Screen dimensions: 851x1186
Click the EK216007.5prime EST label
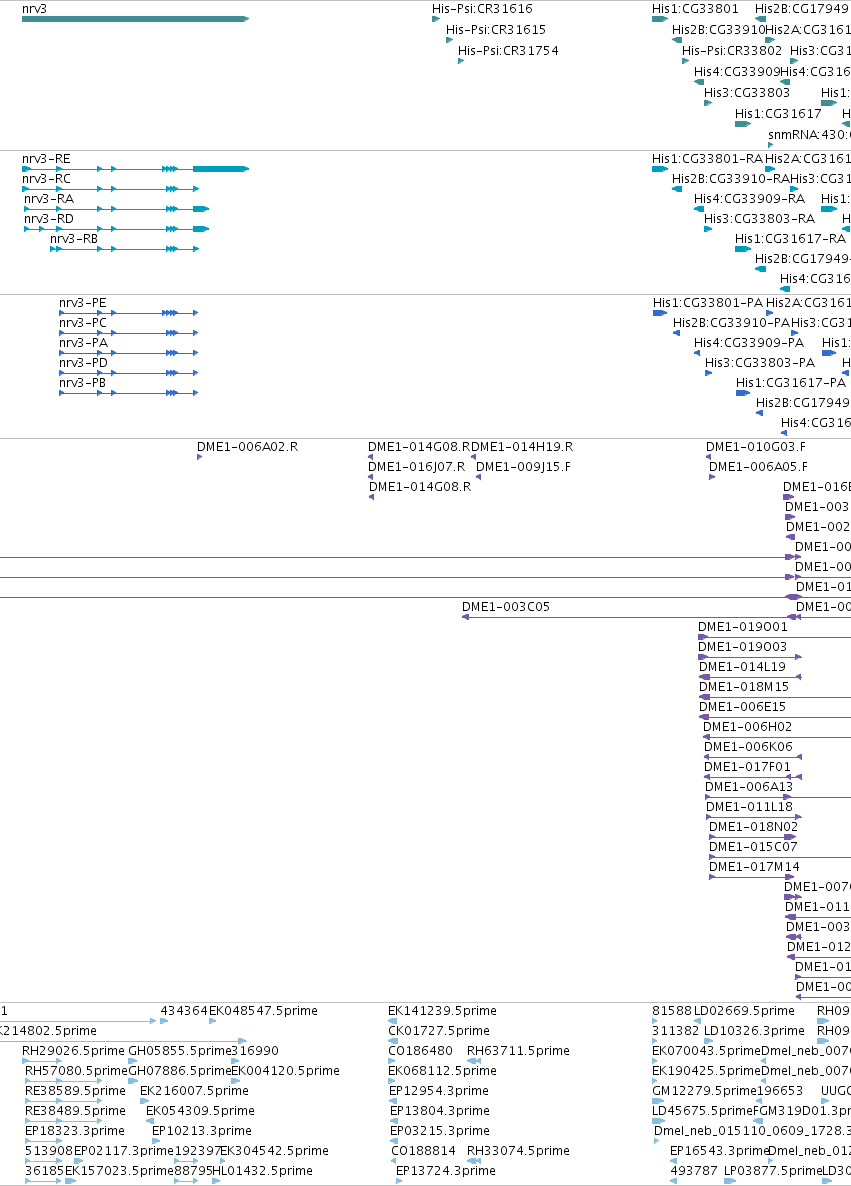(x=194, y=1091)
